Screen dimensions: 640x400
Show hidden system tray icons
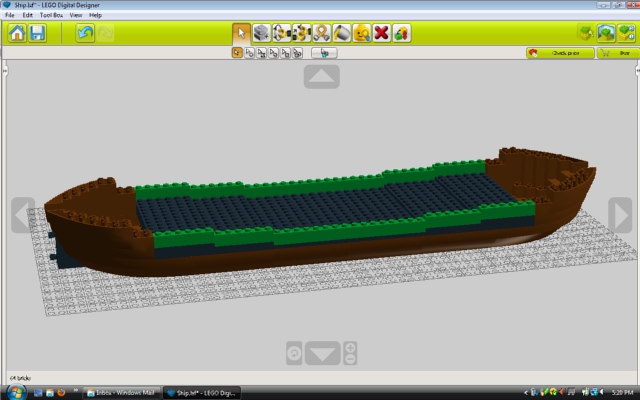(x=526, y=393)
